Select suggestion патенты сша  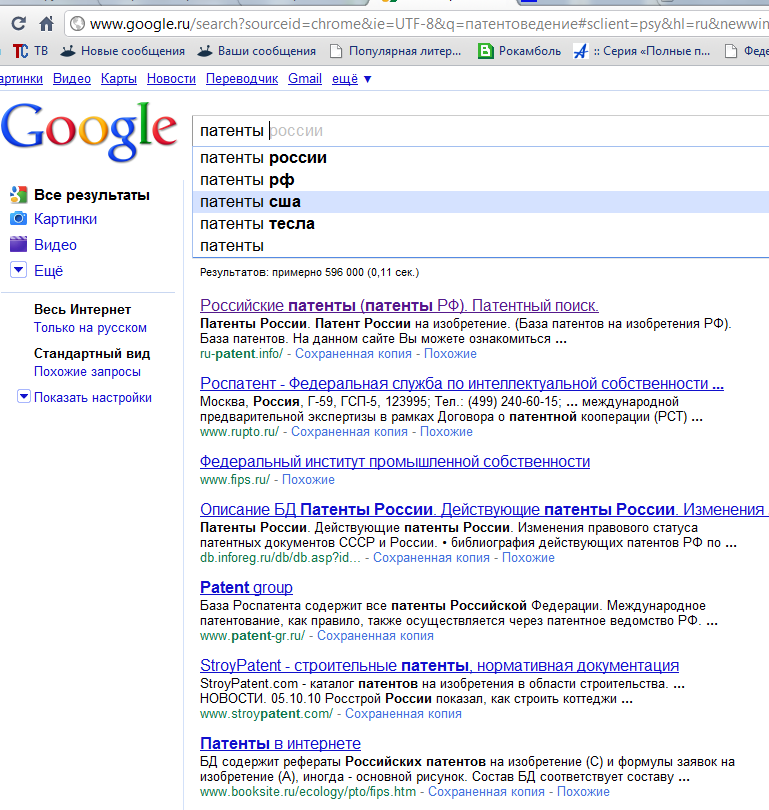point(480,202)
